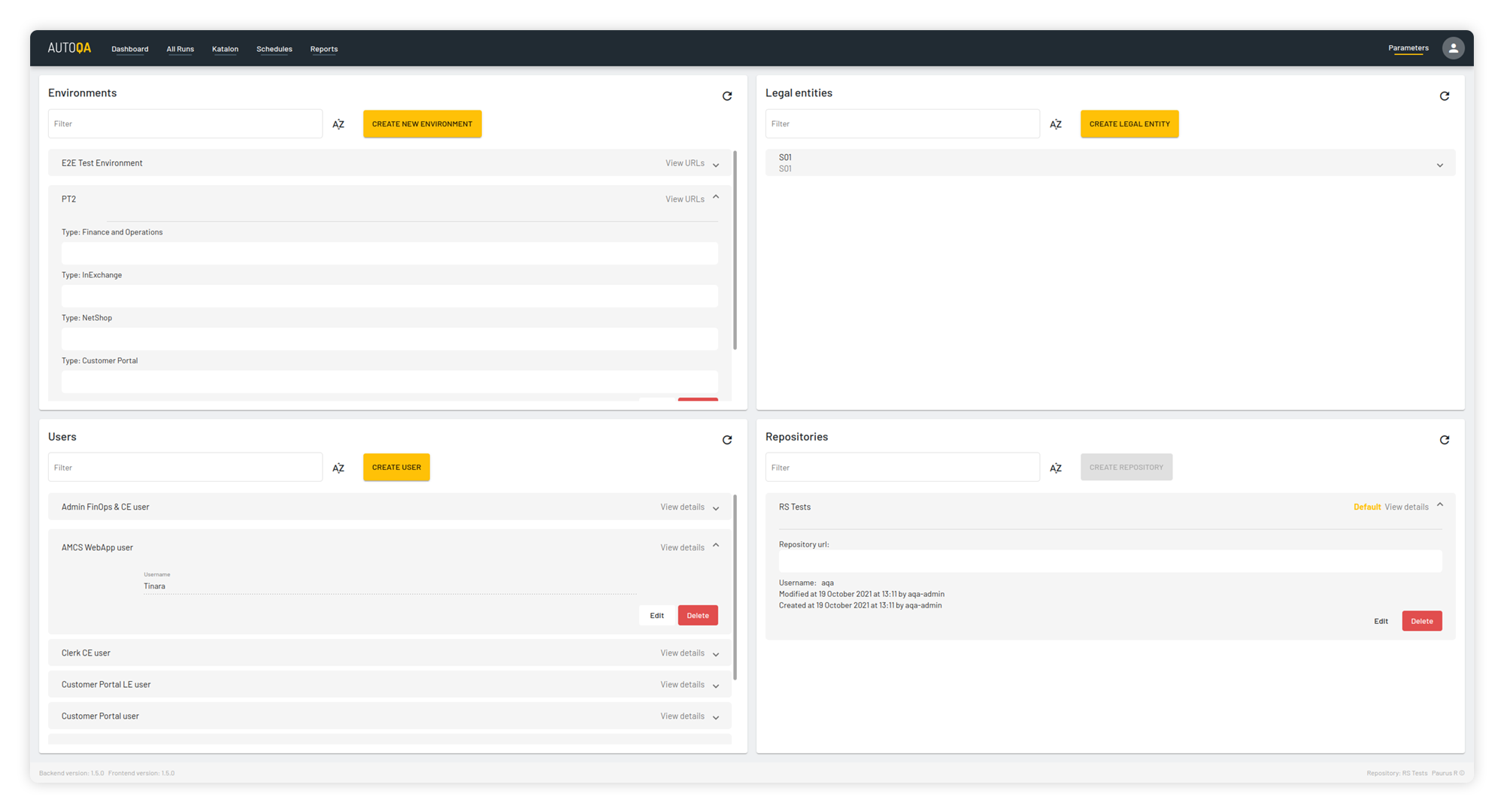Click Create New Environment button
The image size is (1504, 812).
422,124
